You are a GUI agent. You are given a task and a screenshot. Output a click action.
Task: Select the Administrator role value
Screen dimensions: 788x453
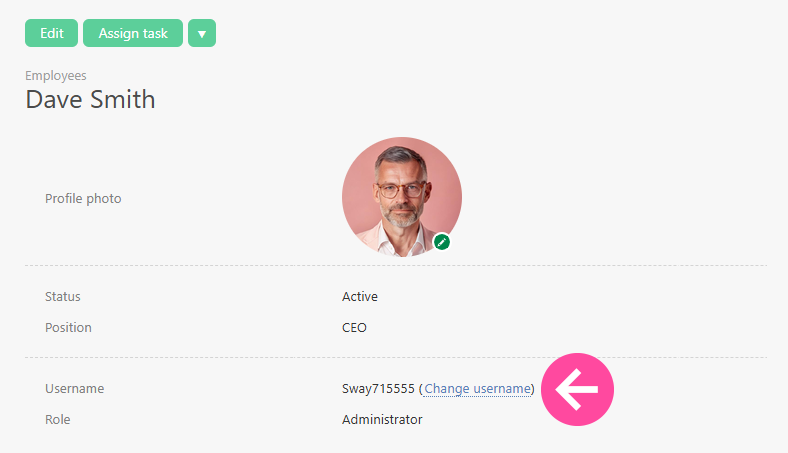pyautogui.click(x=382, y=420)
